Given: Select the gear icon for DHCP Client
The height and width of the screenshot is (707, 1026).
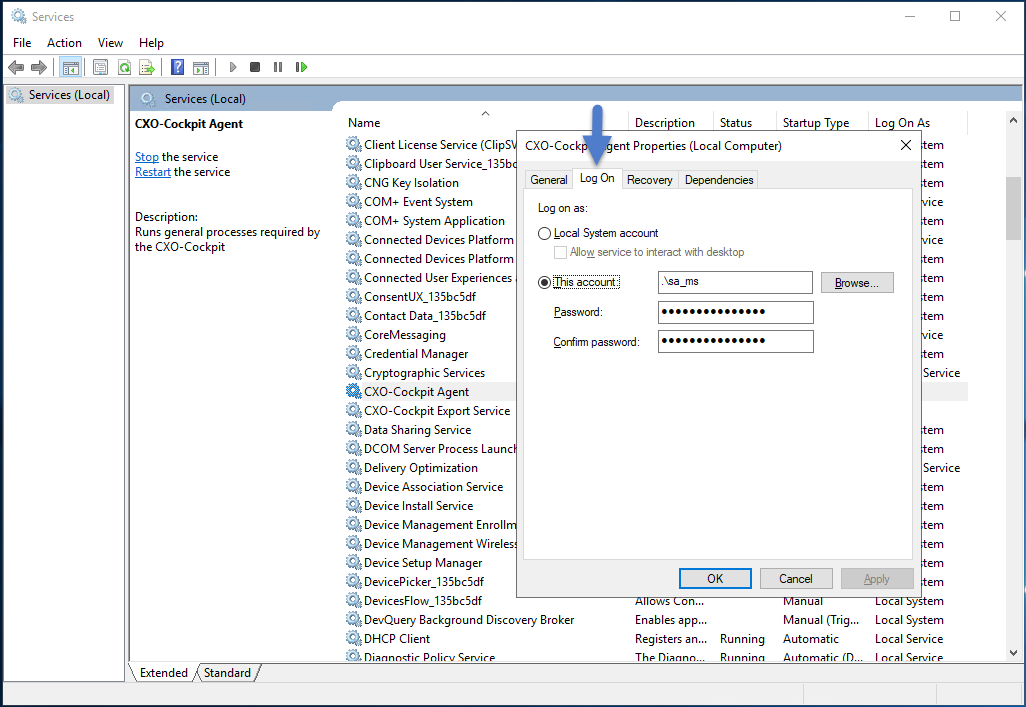Looking at the screenshot, I should (354, 638).
